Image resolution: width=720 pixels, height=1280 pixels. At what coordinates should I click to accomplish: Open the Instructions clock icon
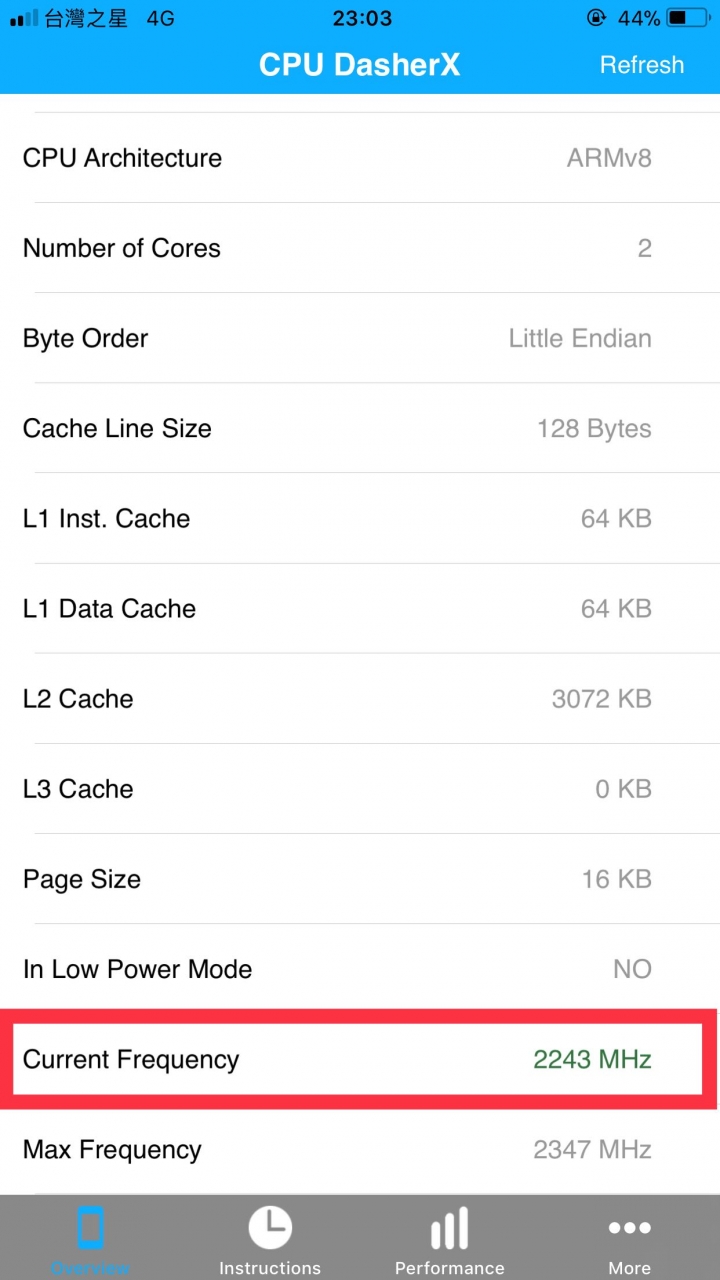tap(270, 1227)
